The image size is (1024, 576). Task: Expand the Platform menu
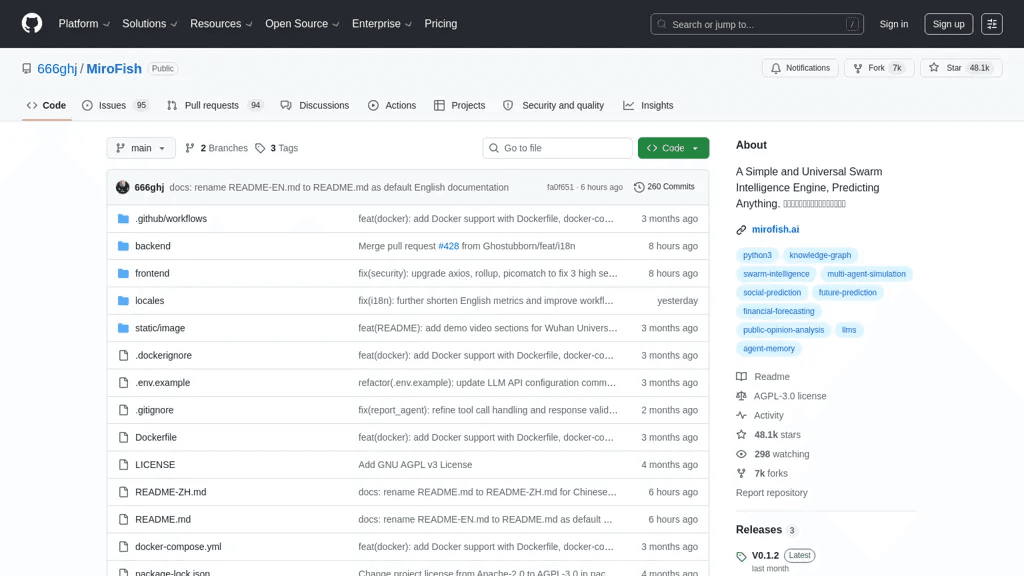pos(84,24)
